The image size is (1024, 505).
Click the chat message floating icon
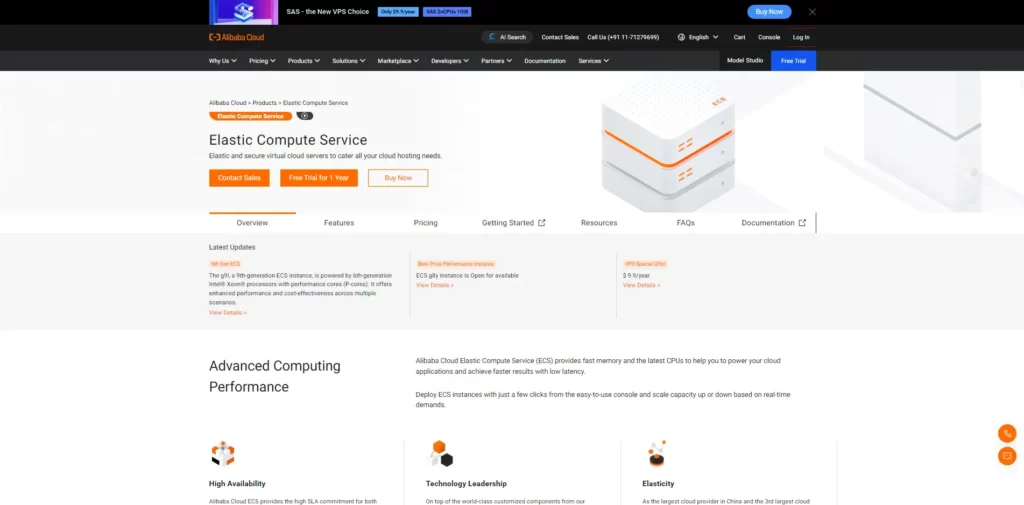(x=1007, y=456)
